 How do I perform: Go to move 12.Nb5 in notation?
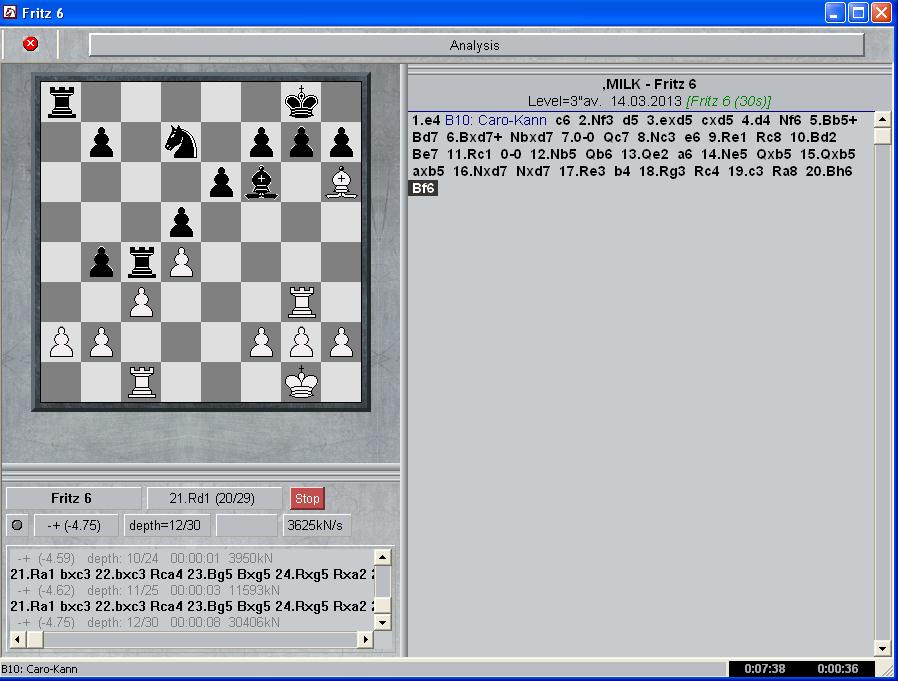tap(553, 154)
